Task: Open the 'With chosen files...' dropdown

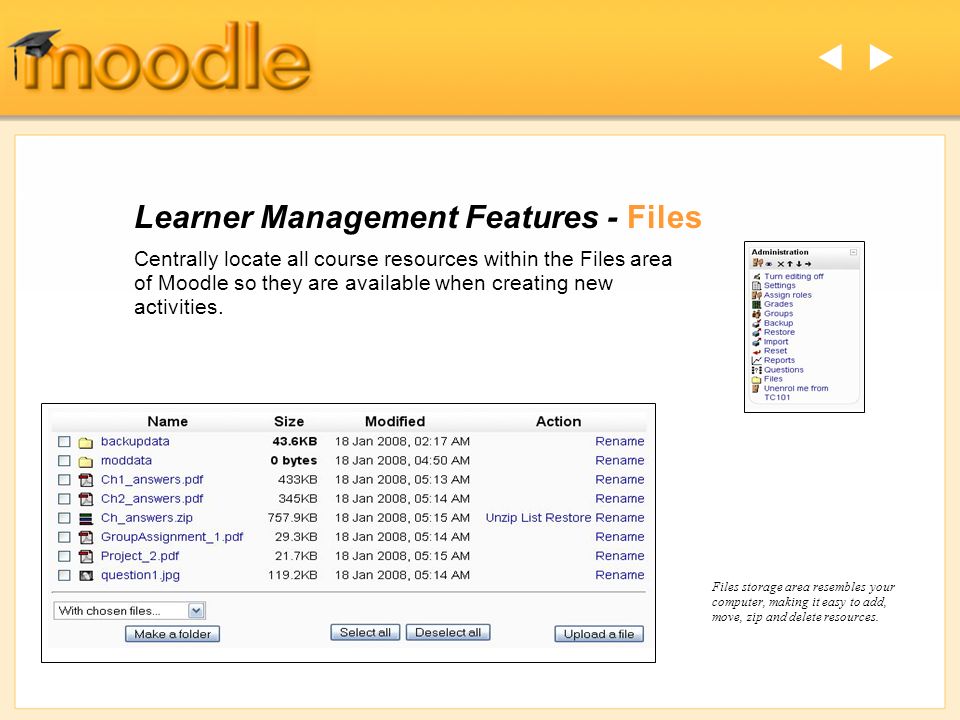Action: coord(129,610)
